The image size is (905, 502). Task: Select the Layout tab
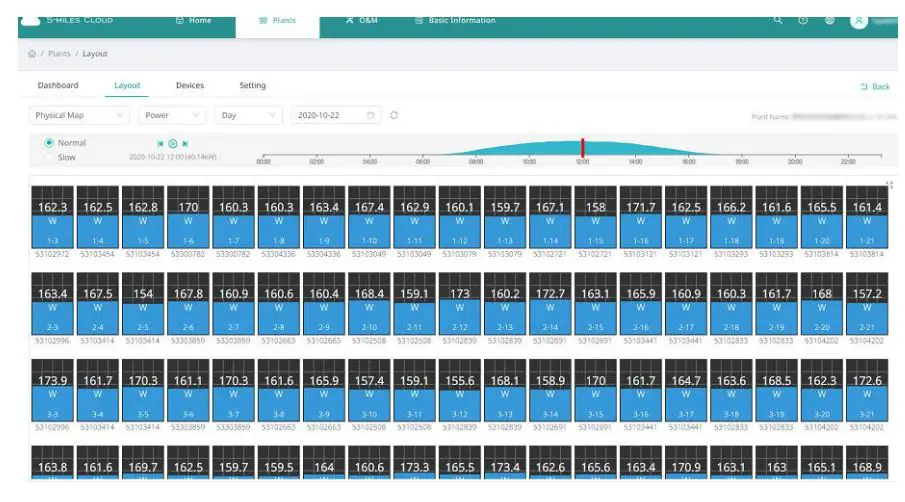(127, 85)
